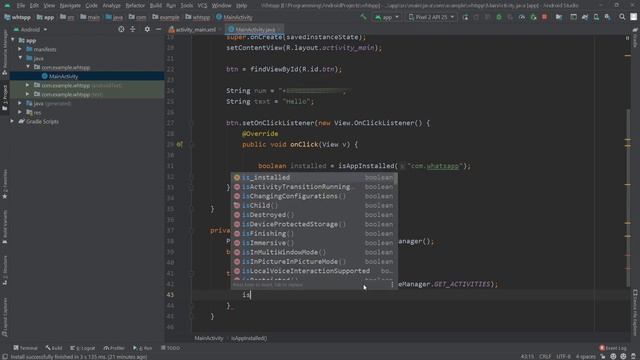This screenshot has height=360, width=640.
Task: Click MainActivity breadcrumb in navigation bar
Action: [234, 17]
